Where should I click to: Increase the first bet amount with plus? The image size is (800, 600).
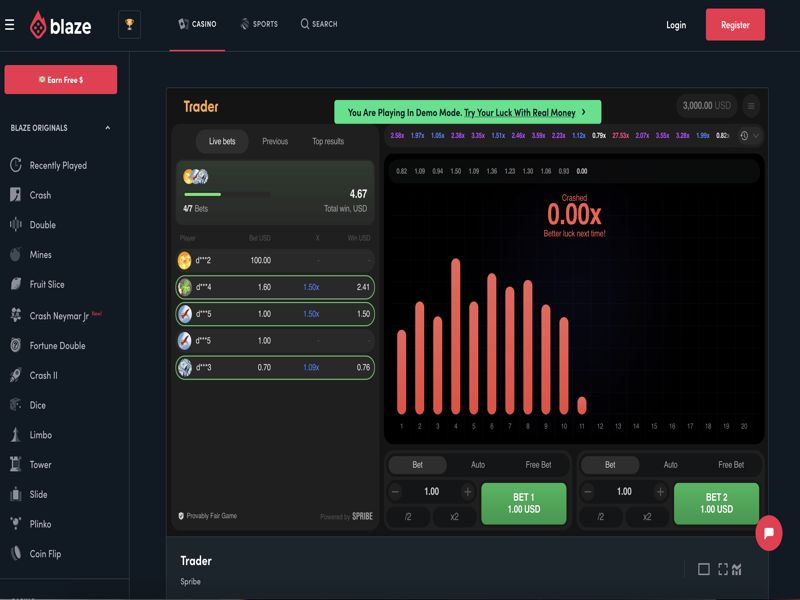click(467, 492)
